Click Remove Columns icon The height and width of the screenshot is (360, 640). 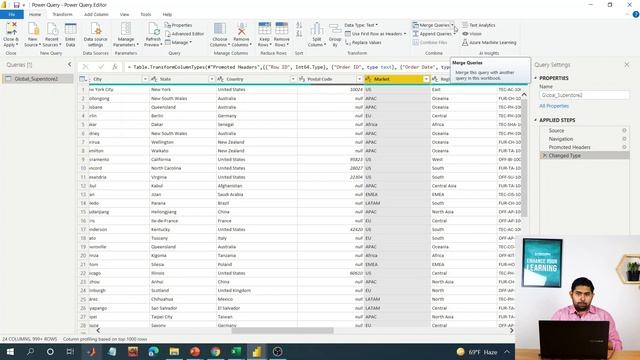click(x=241, y=29)
